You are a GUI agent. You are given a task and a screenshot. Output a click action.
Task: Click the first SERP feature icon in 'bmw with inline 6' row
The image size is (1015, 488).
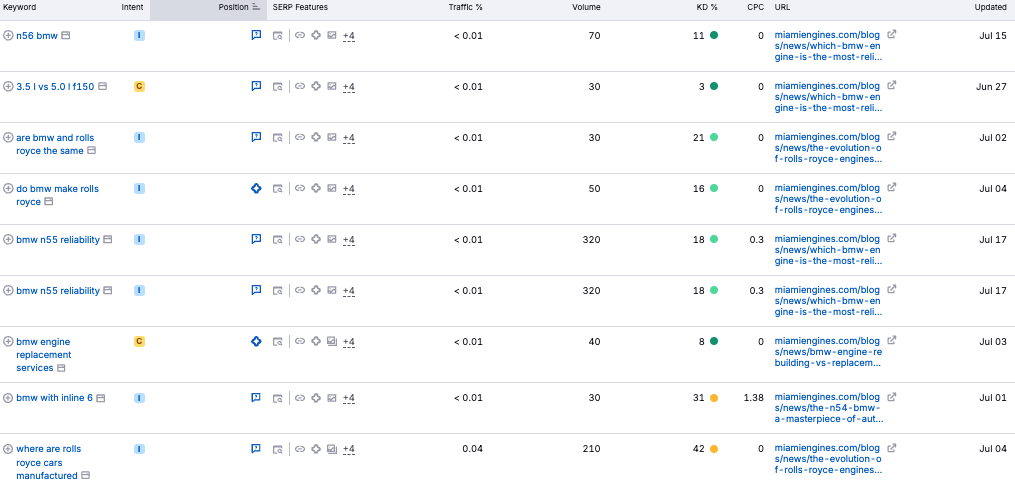(x=278, y=398)
